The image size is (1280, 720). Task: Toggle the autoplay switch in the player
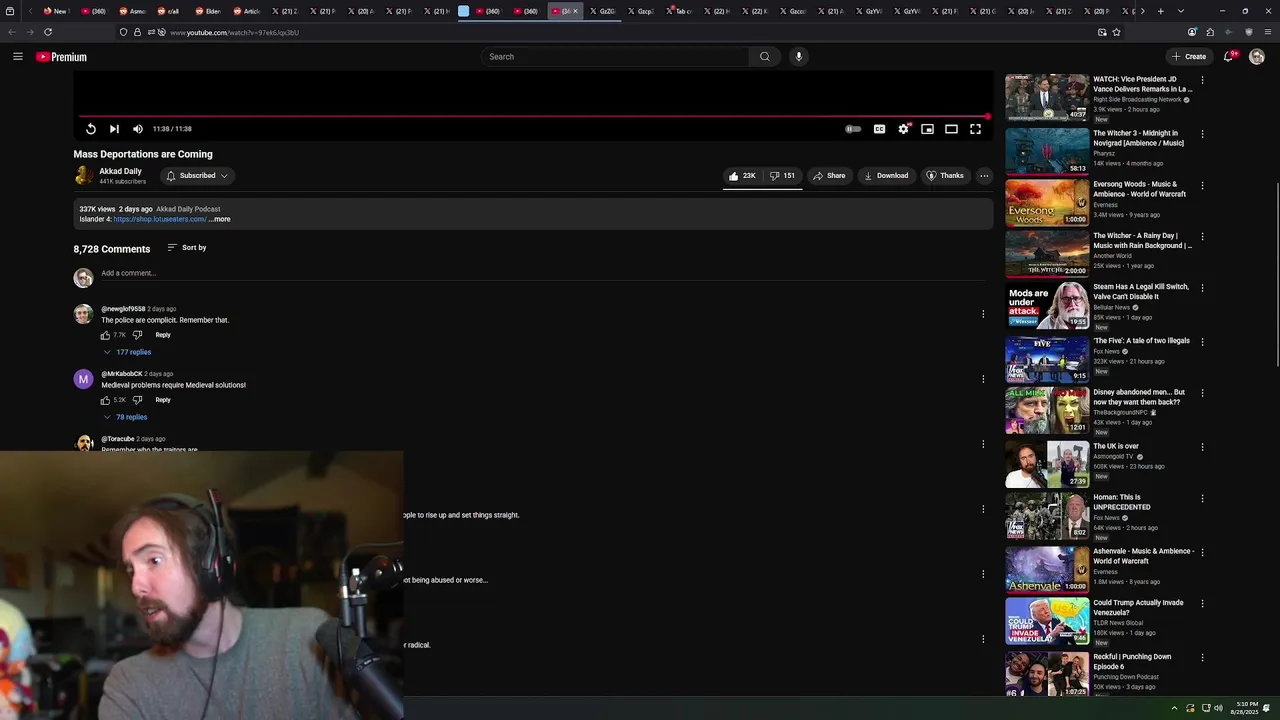853,129
